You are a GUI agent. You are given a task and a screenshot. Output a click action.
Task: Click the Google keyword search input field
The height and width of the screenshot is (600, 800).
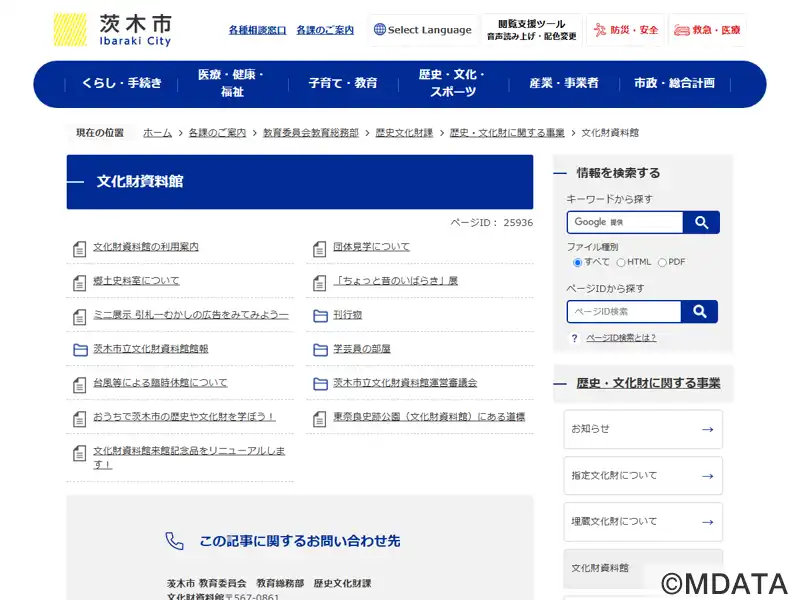(x=625, y=222)
